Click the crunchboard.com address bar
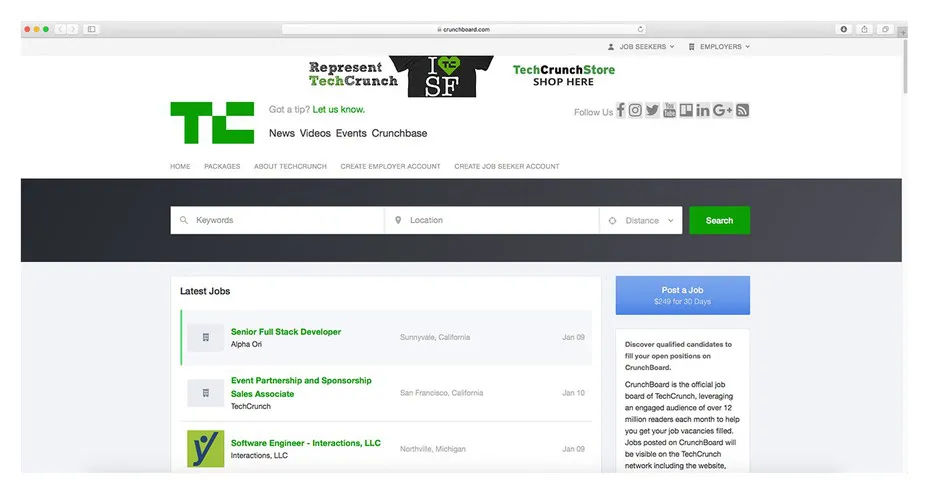 pyautogui.click(x=464, y=29)
